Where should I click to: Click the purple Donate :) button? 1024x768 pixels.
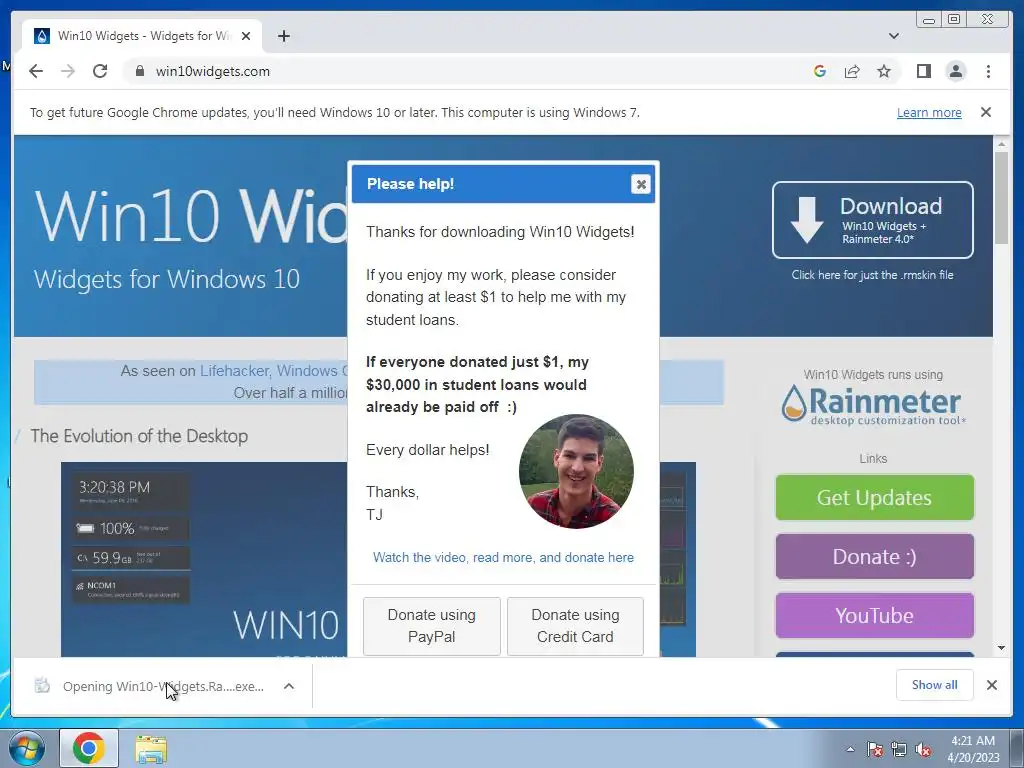pos(874,556)
